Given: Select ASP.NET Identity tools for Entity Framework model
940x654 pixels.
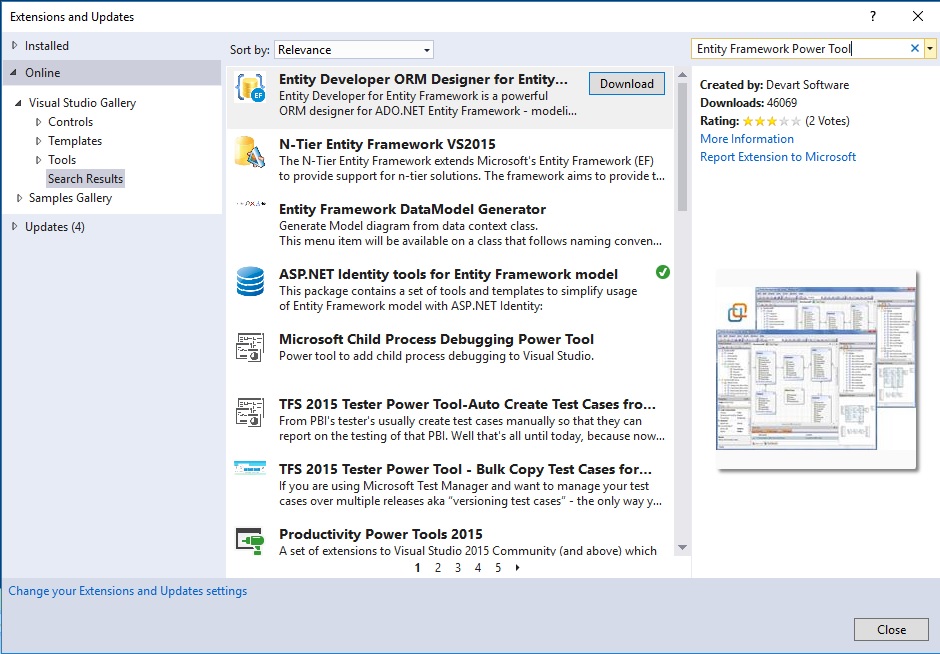Looking at the screenshot, I should (x=450, y=290).
